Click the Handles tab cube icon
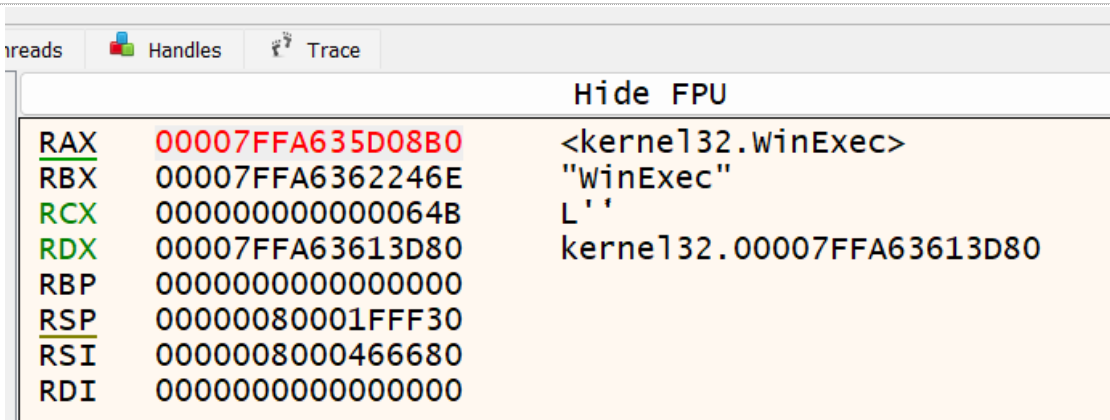The width and height of the screenshot is (1110, 420). tap(122, 45)
